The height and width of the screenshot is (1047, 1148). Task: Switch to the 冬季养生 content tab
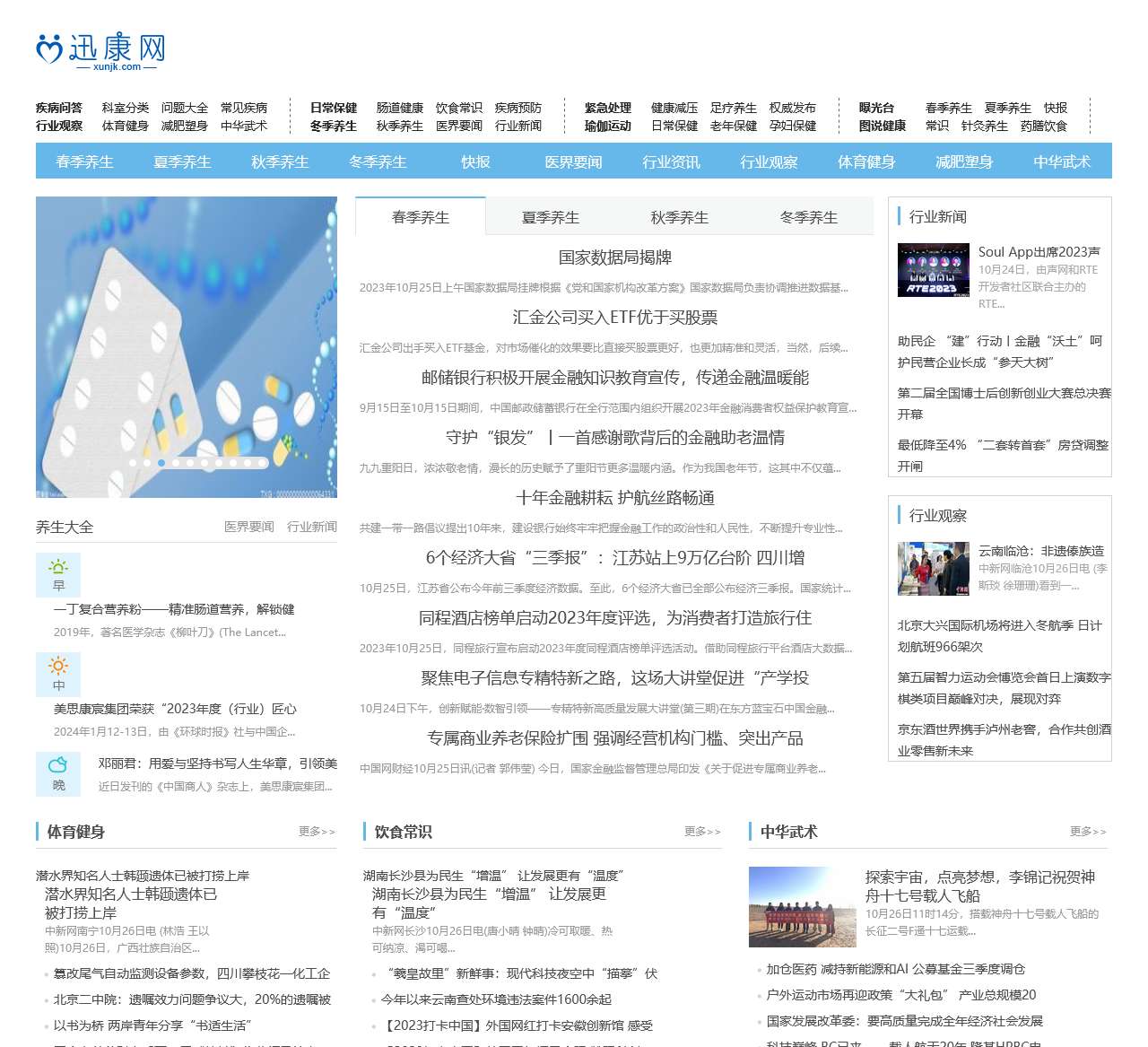pyautogui.click(x=809, y=217)
